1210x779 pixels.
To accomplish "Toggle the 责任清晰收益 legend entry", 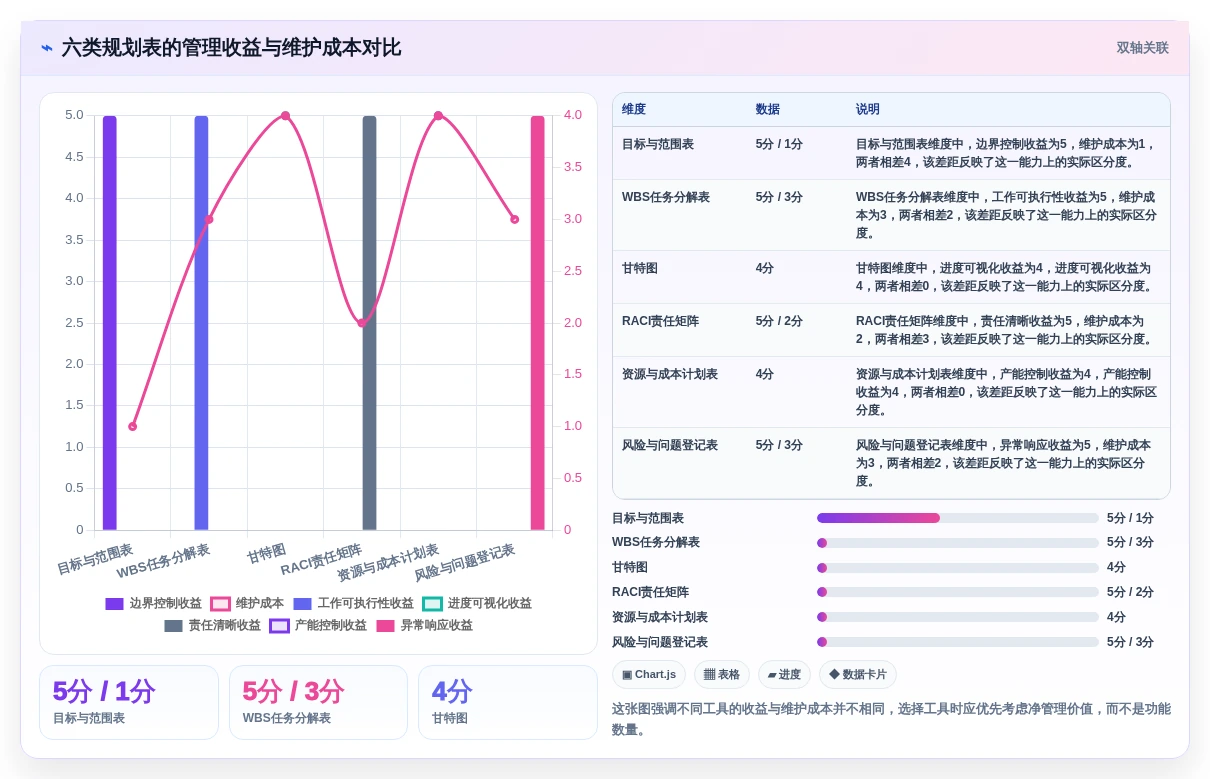I will click(212, 626).
